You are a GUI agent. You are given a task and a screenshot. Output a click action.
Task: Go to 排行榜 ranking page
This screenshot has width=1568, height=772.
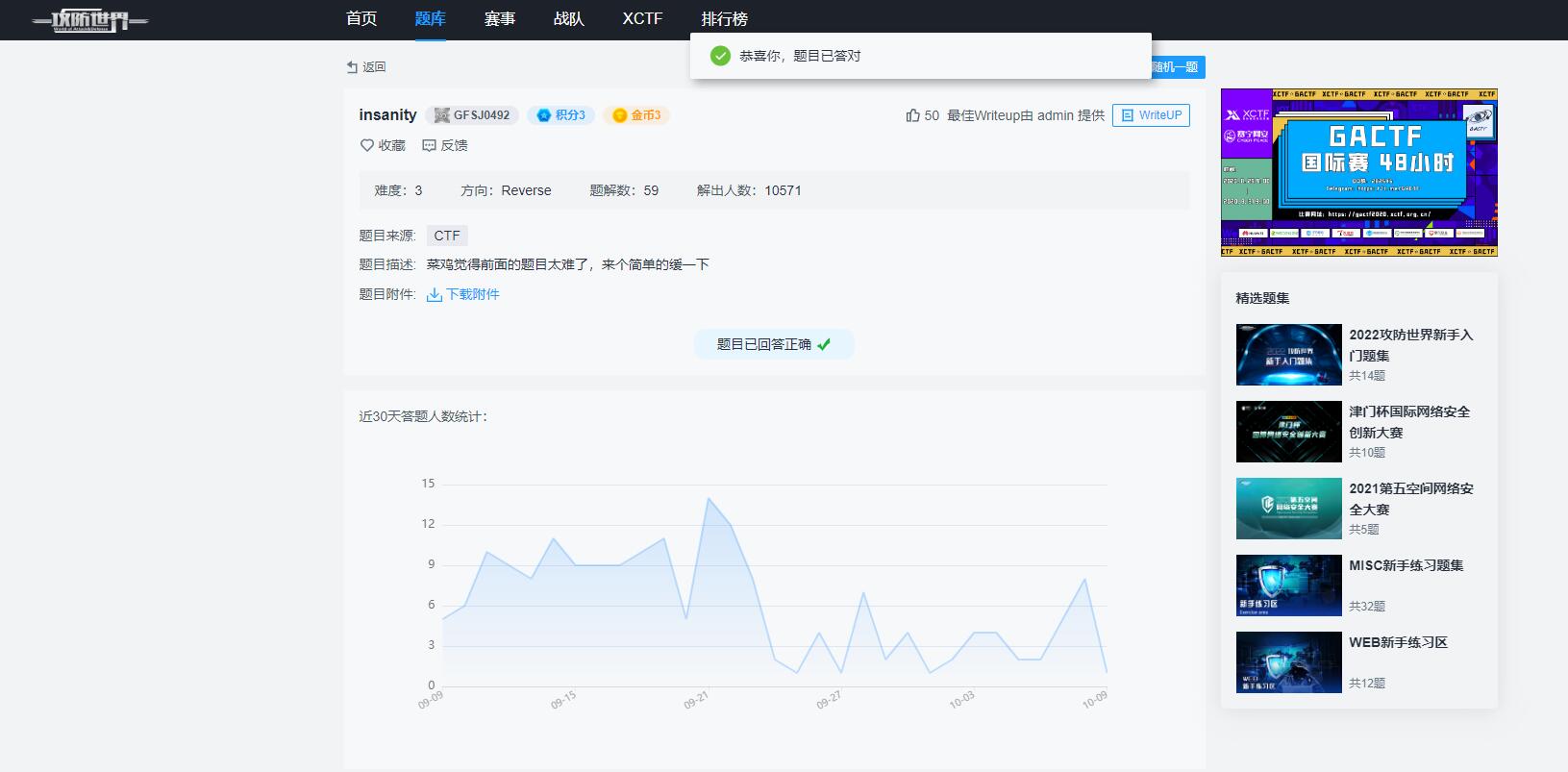tap(725, 19)
